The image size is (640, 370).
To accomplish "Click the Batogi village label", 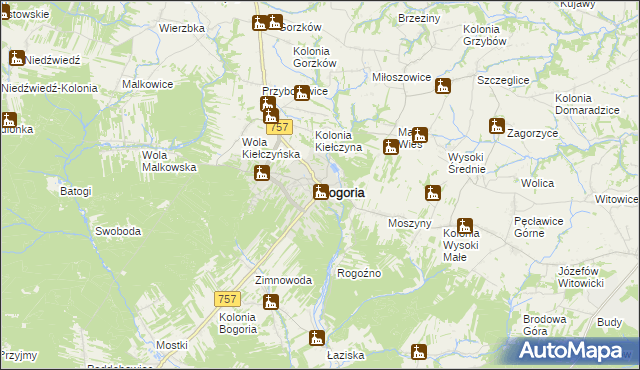I will 76,191.
